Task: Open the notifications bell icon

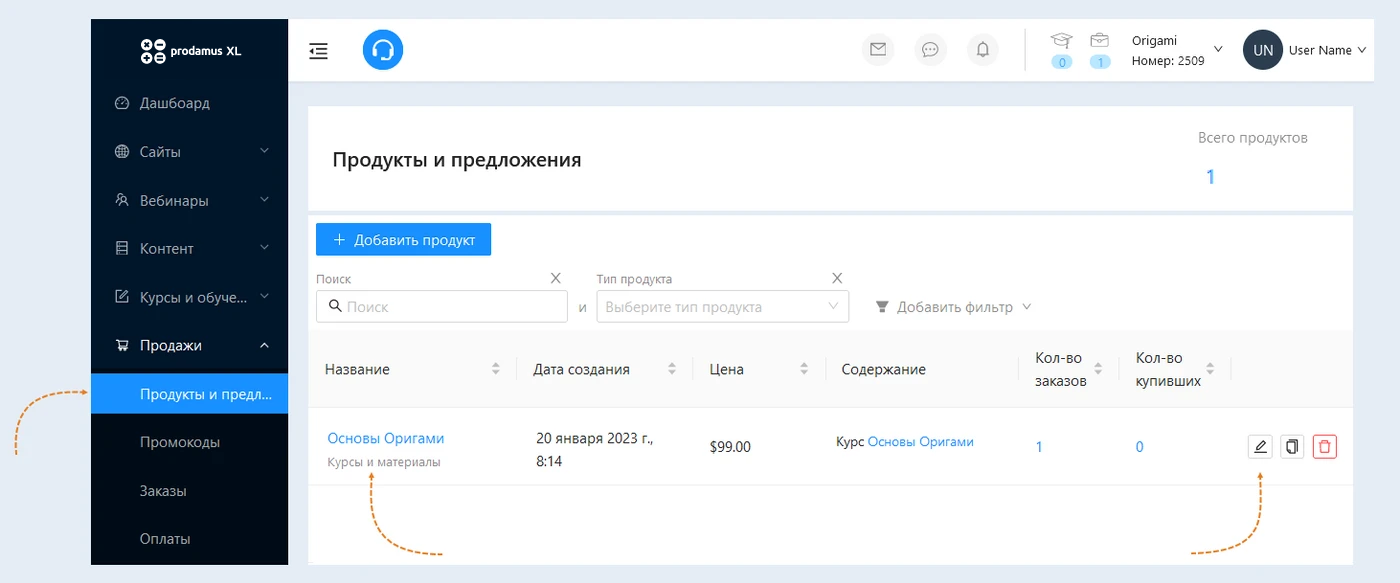Action: [983, 50]
